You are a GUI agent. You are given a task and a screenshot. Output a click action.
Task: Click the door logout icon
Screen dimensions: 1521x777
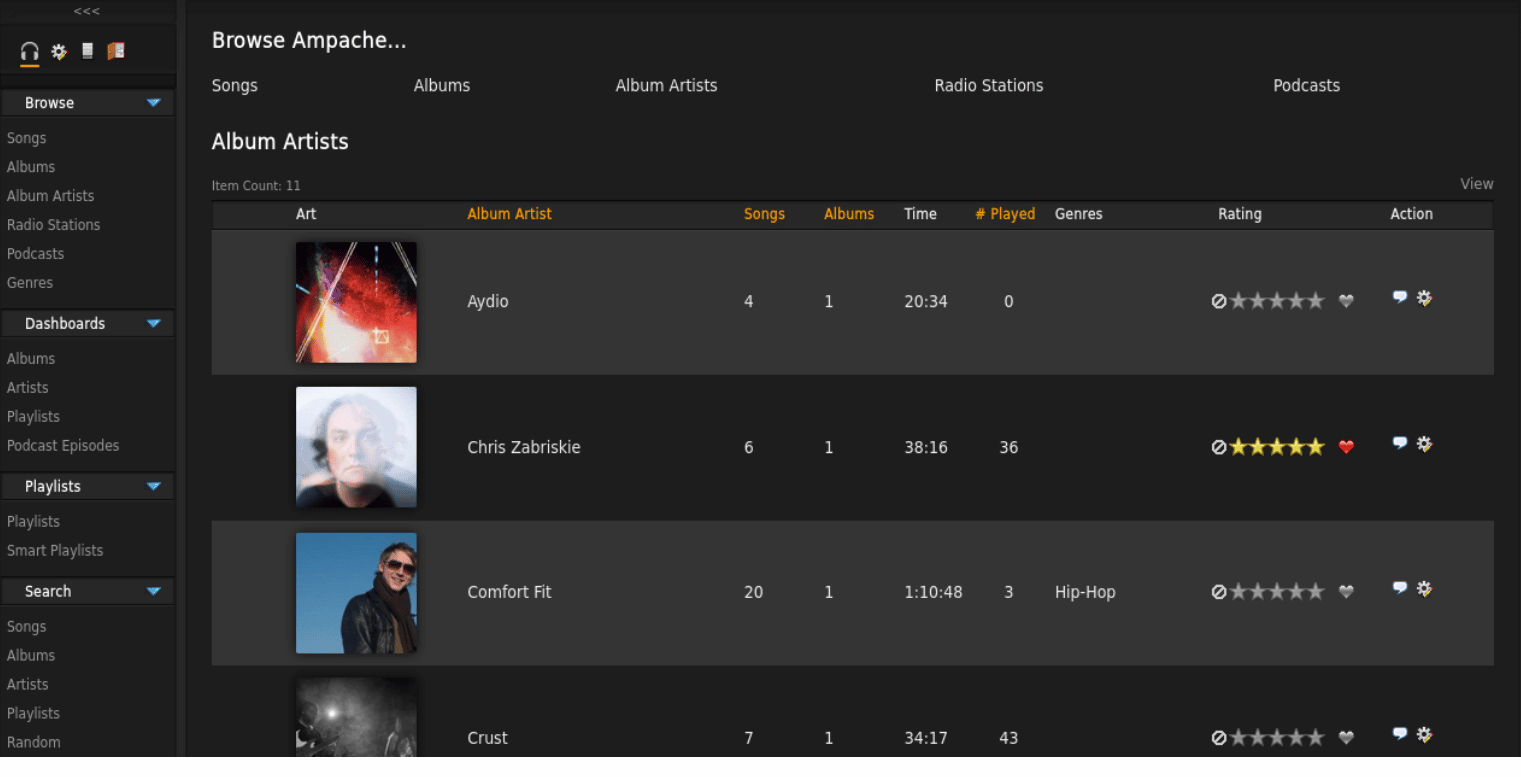click(116, 51)
